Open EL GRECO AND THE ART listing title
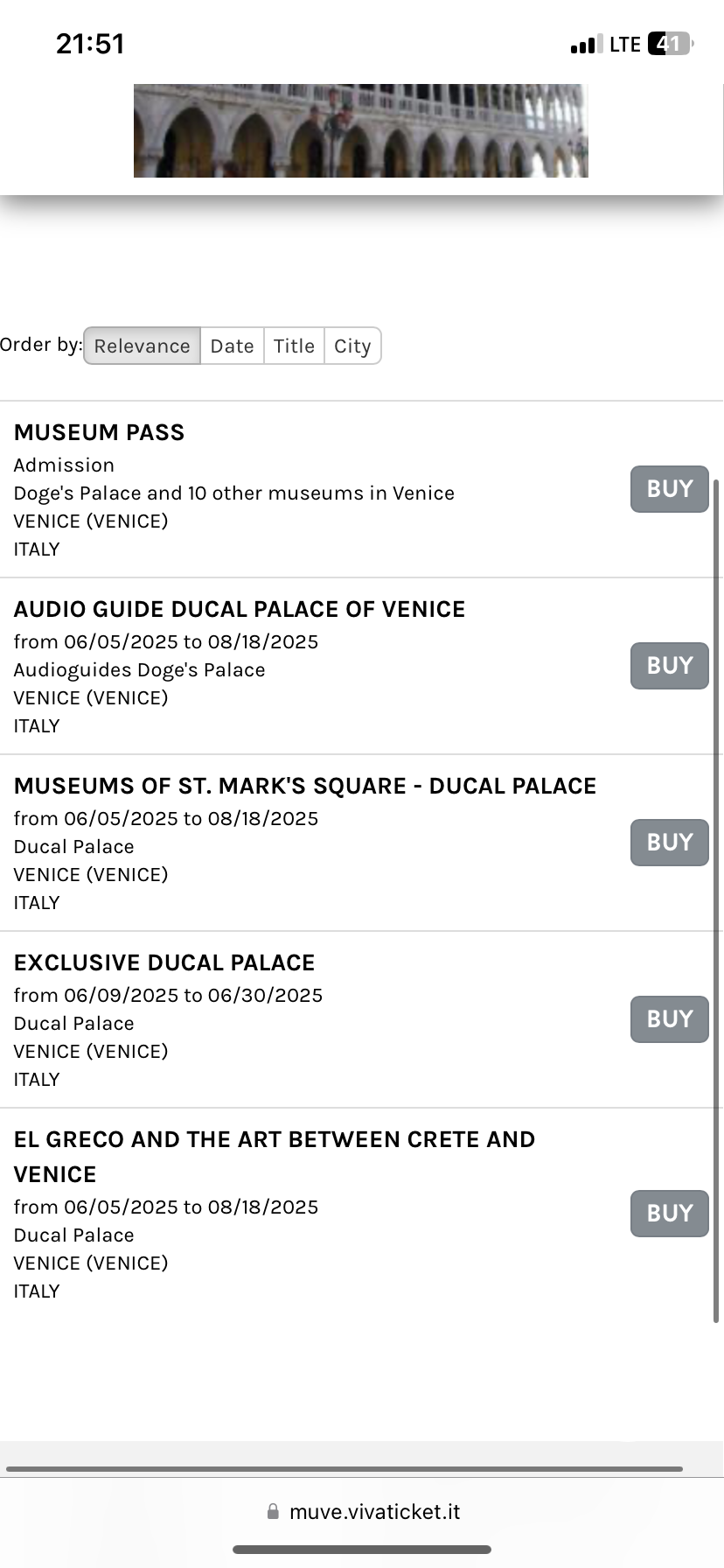724x1568 pixels. 275,1139
